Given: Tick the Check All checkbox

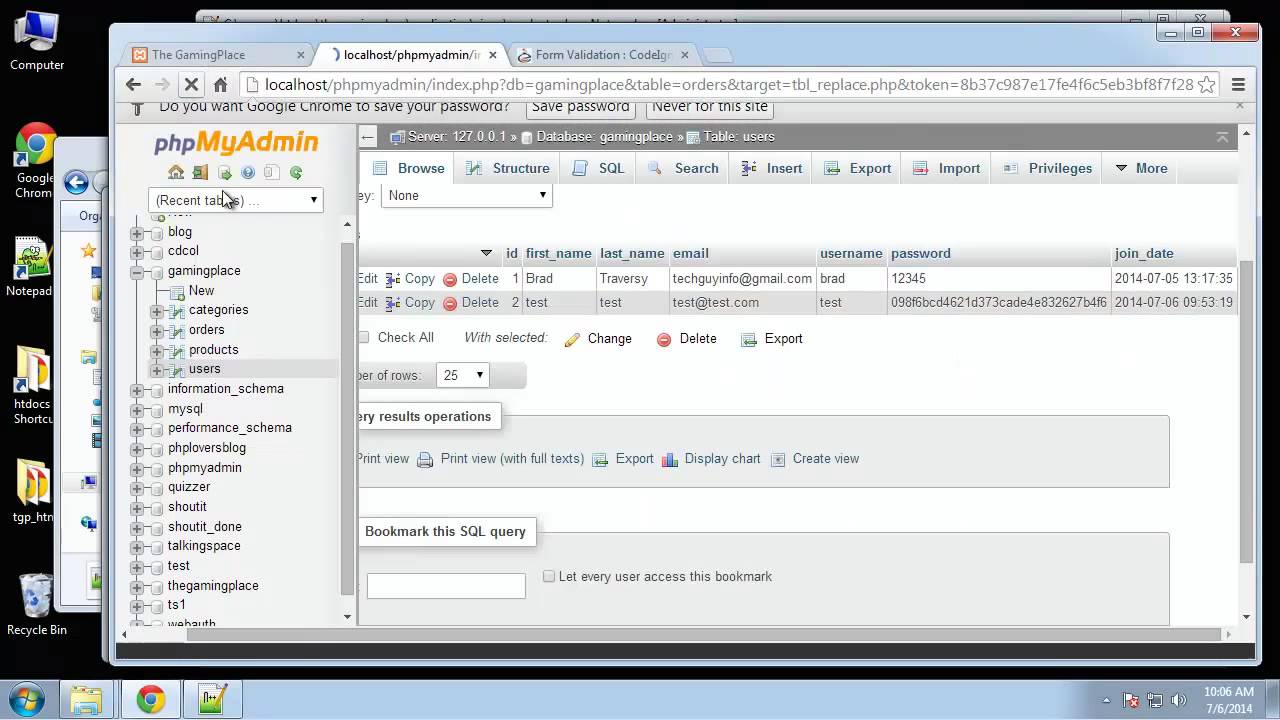Looking at the screenshot, I should (x=364, y=338).
